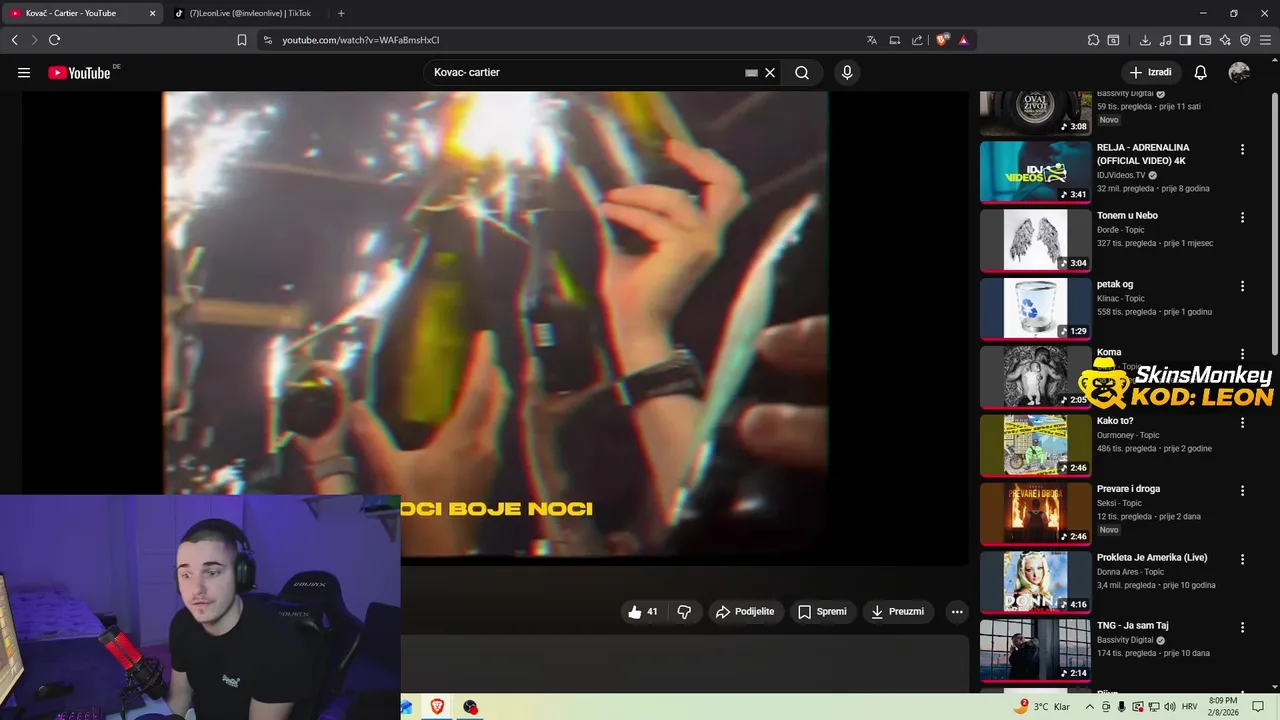Screen dimensions: 1280x720
Task: Open more actions beside Preuzmi
Action: (x=957, y=612)
